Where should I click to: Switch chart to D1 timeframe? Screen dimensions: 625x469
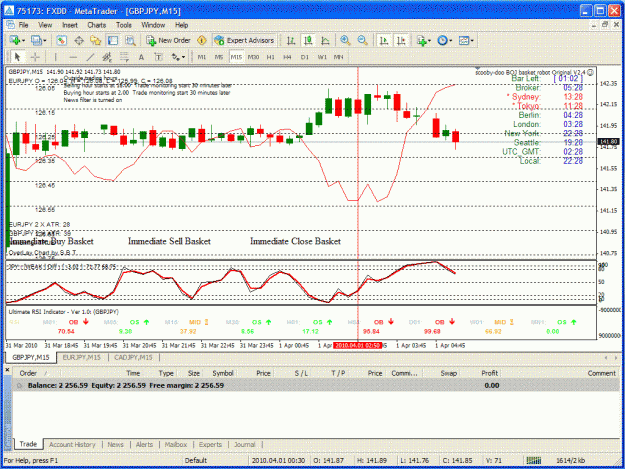tap(305, 57)
